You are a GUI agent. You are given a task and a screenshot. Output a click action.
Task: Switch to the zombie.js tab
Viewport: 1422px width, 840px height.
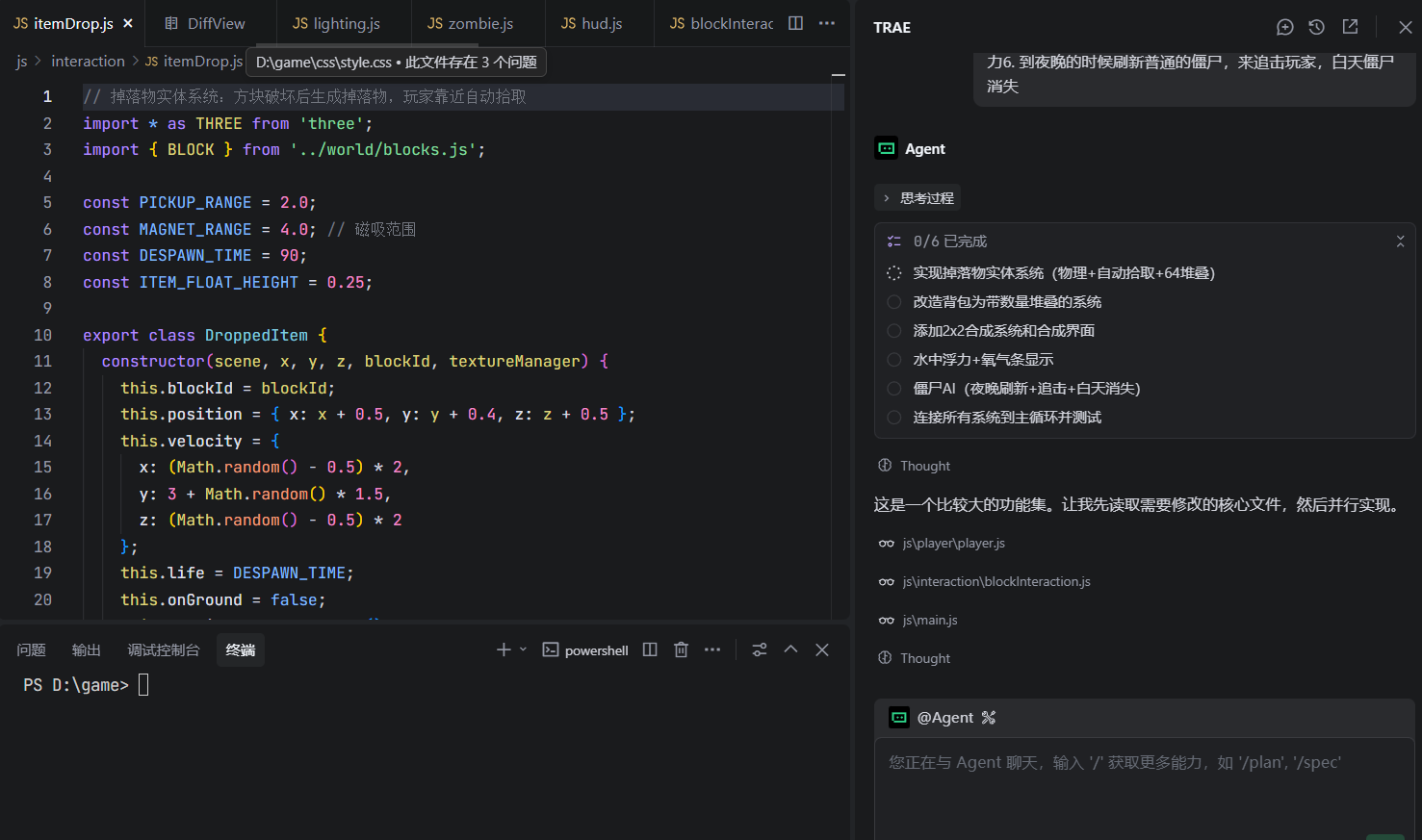[x=471, y=23]
